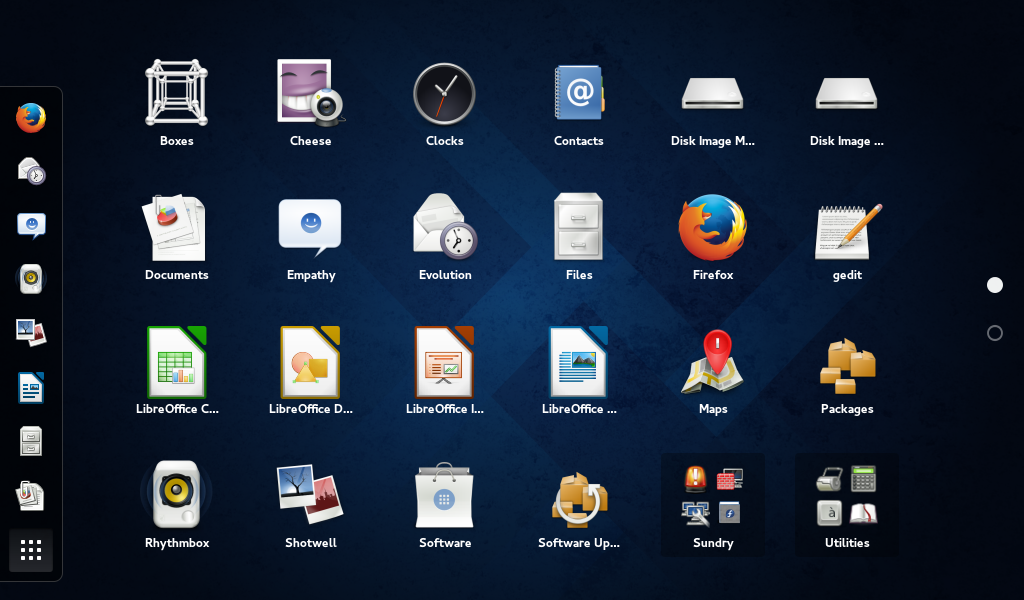Open the Maps application
This screenshot has height=600, width=1024.
click(712, 361)
